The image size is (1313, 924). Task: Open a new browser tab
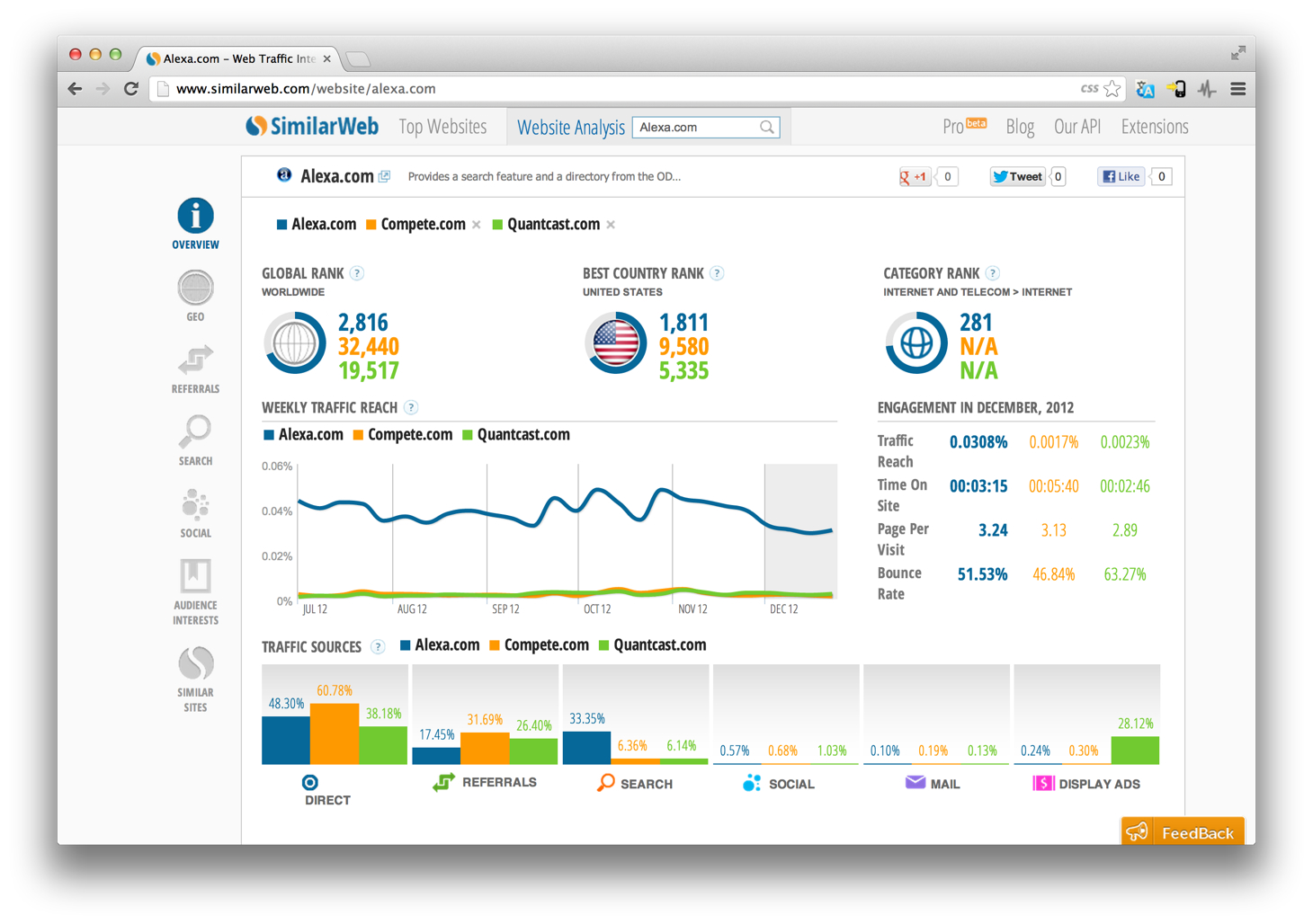(358, 59)
